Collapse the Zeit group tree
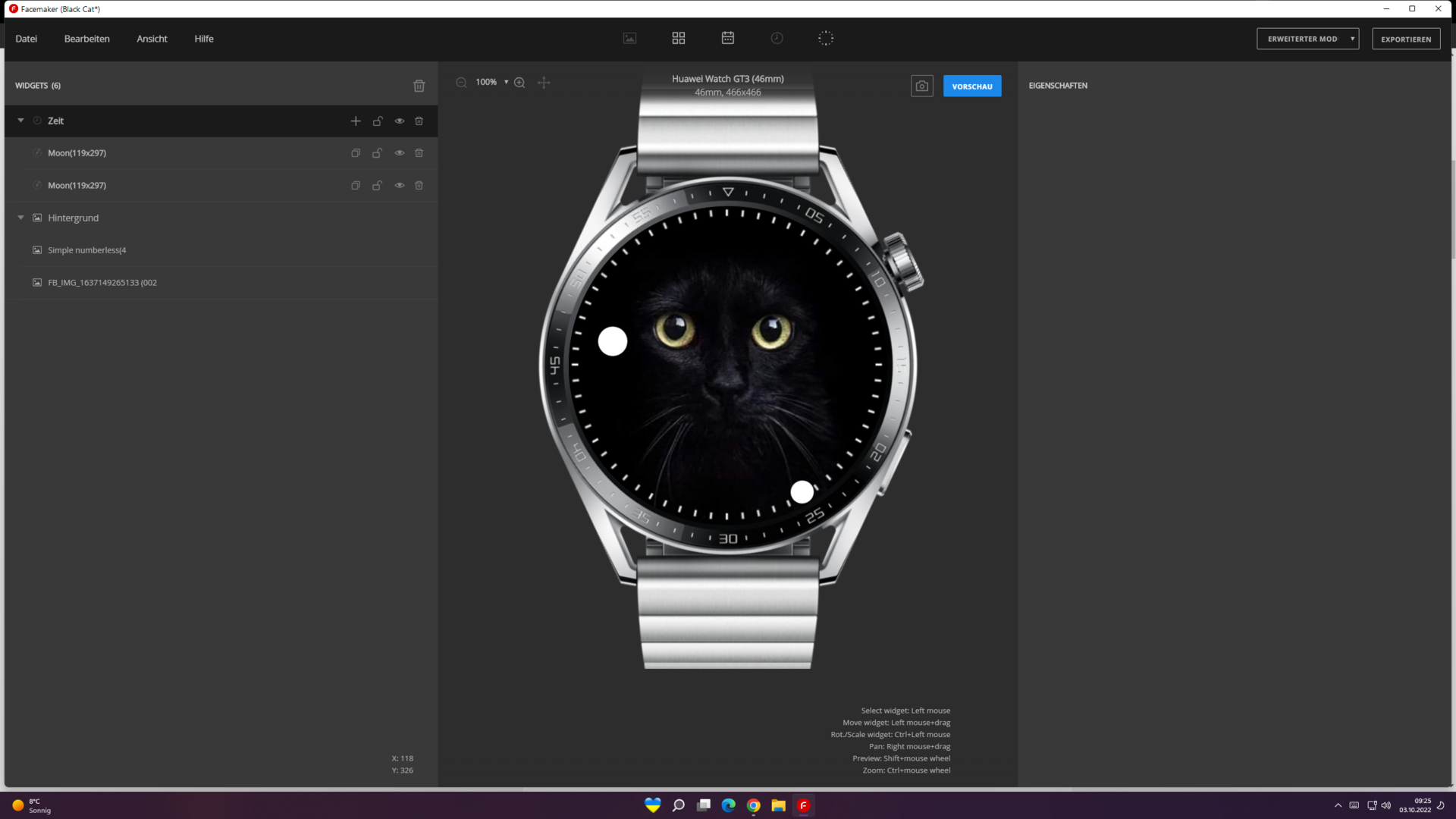 21,121
